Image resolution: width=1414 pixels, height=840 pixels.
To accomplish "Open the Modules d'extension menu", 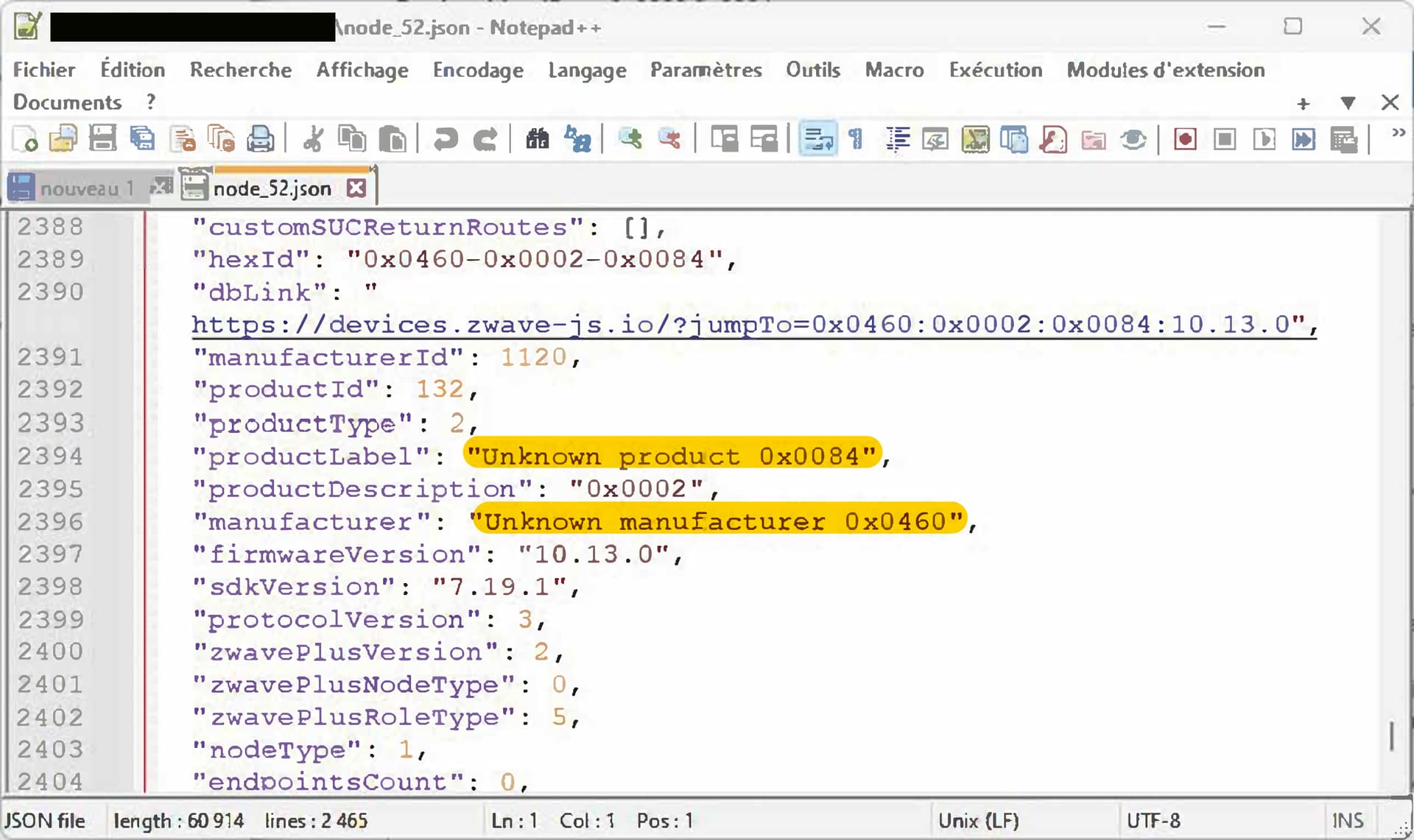I will point(1166,70).
